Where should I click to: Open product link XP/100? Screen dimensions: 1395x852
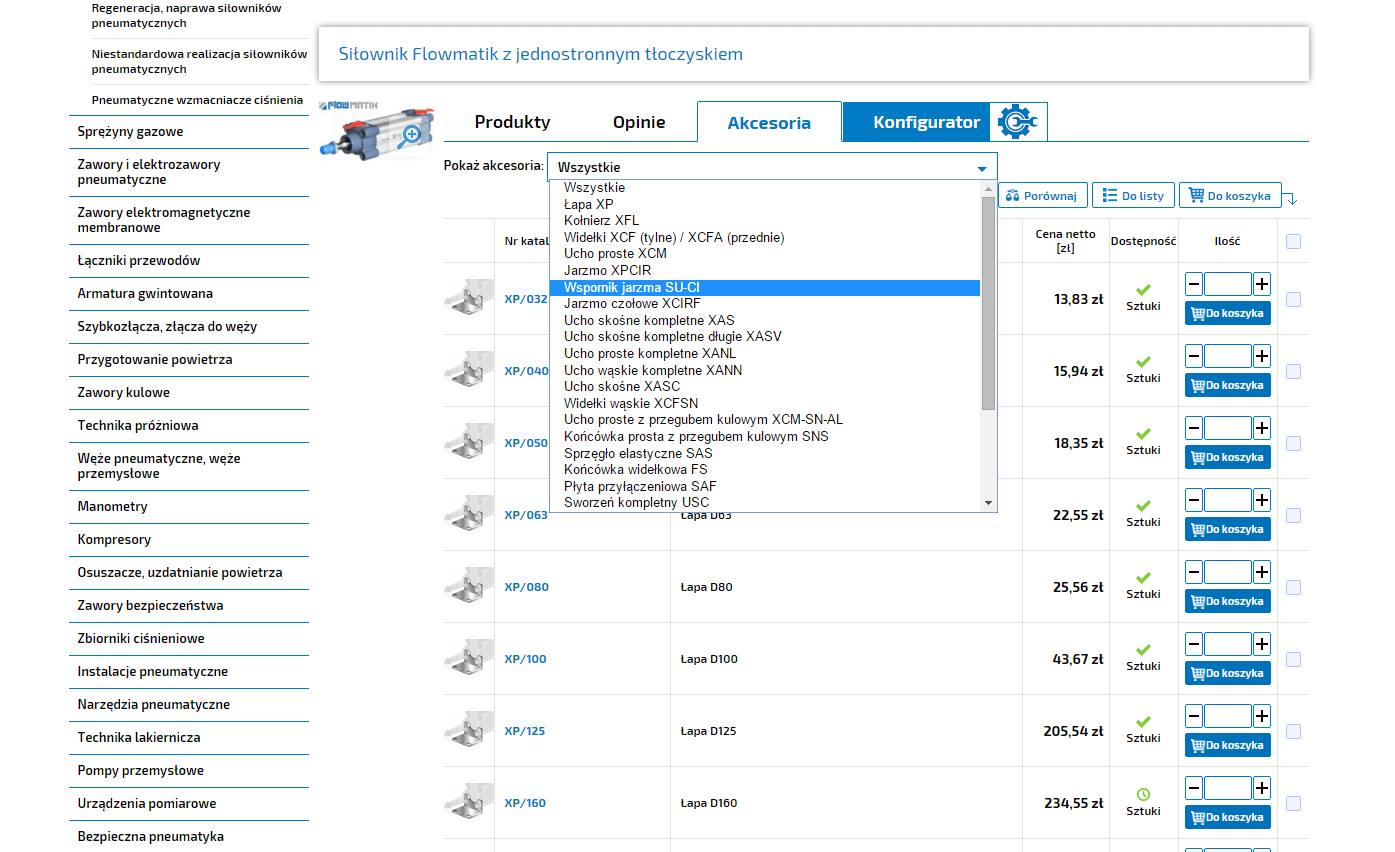(525, 659)
